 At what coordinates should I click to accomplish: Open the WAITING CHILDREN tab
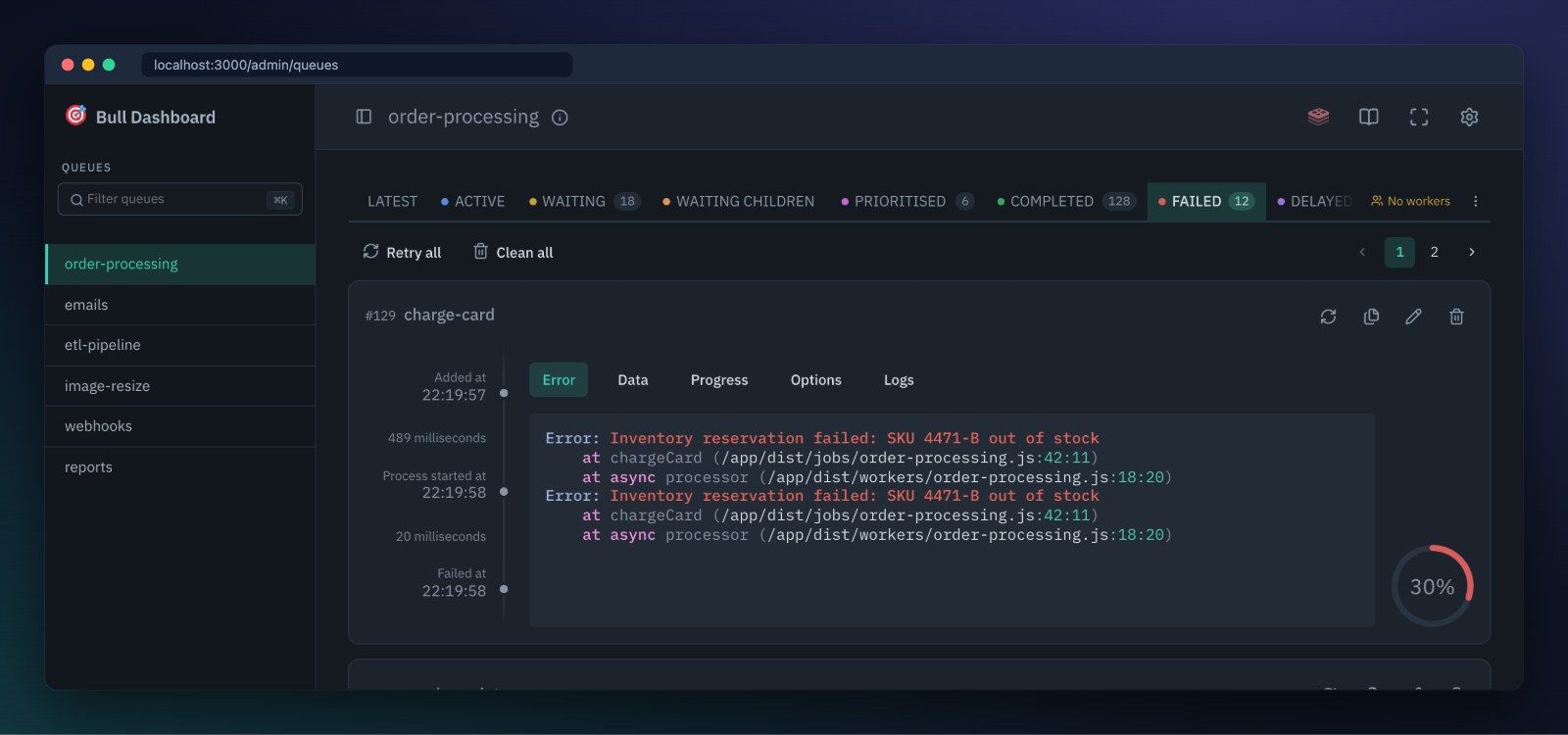pos(738,201)
